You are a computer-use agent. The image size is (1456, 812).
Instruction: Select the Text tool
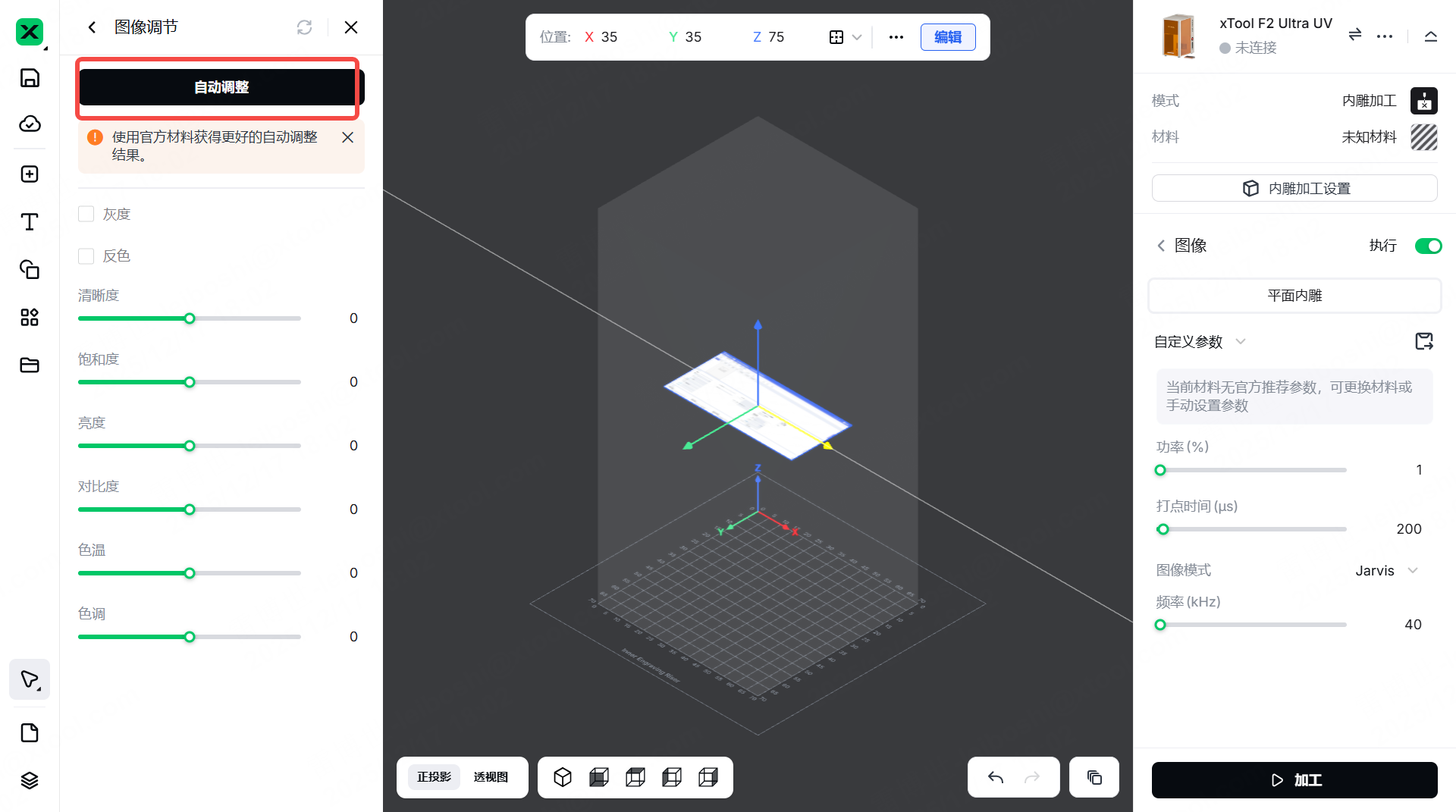pyautogui.click(x=30, y=221)
